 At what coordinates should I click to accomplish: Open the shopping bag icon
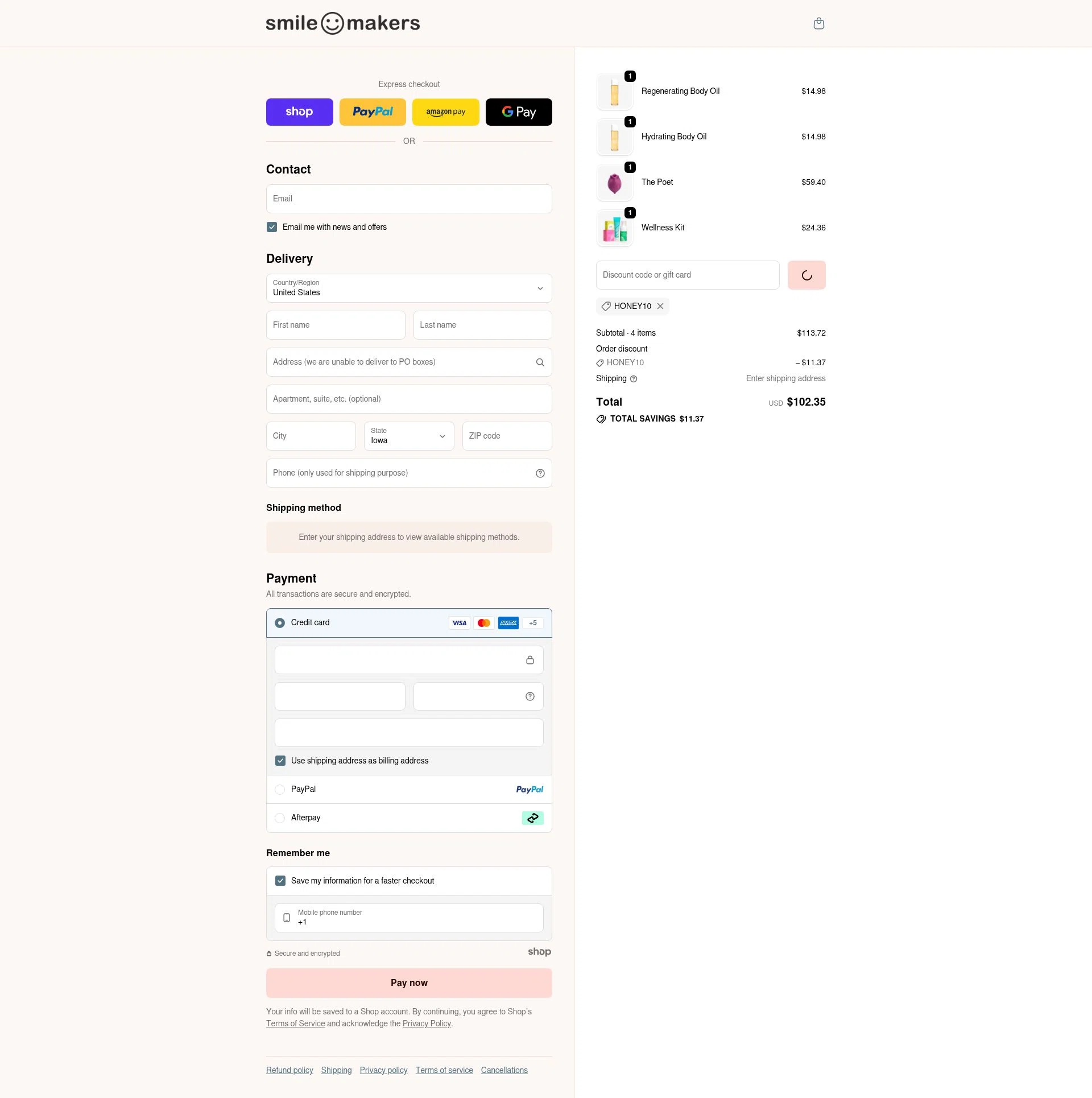point(818,23)
